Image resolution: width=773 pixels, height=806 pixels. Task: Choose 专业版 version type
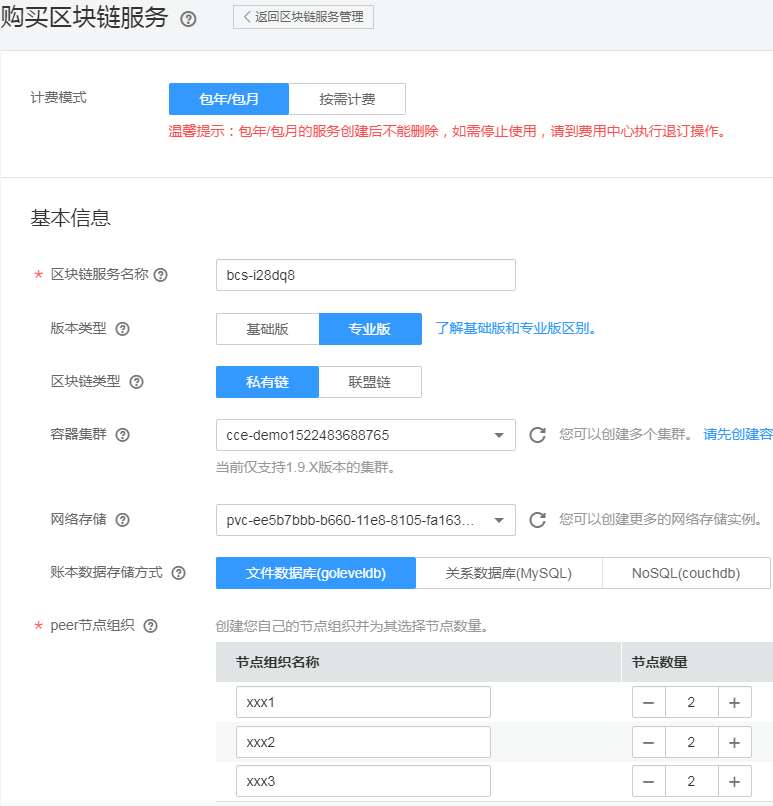click(370, 328)
